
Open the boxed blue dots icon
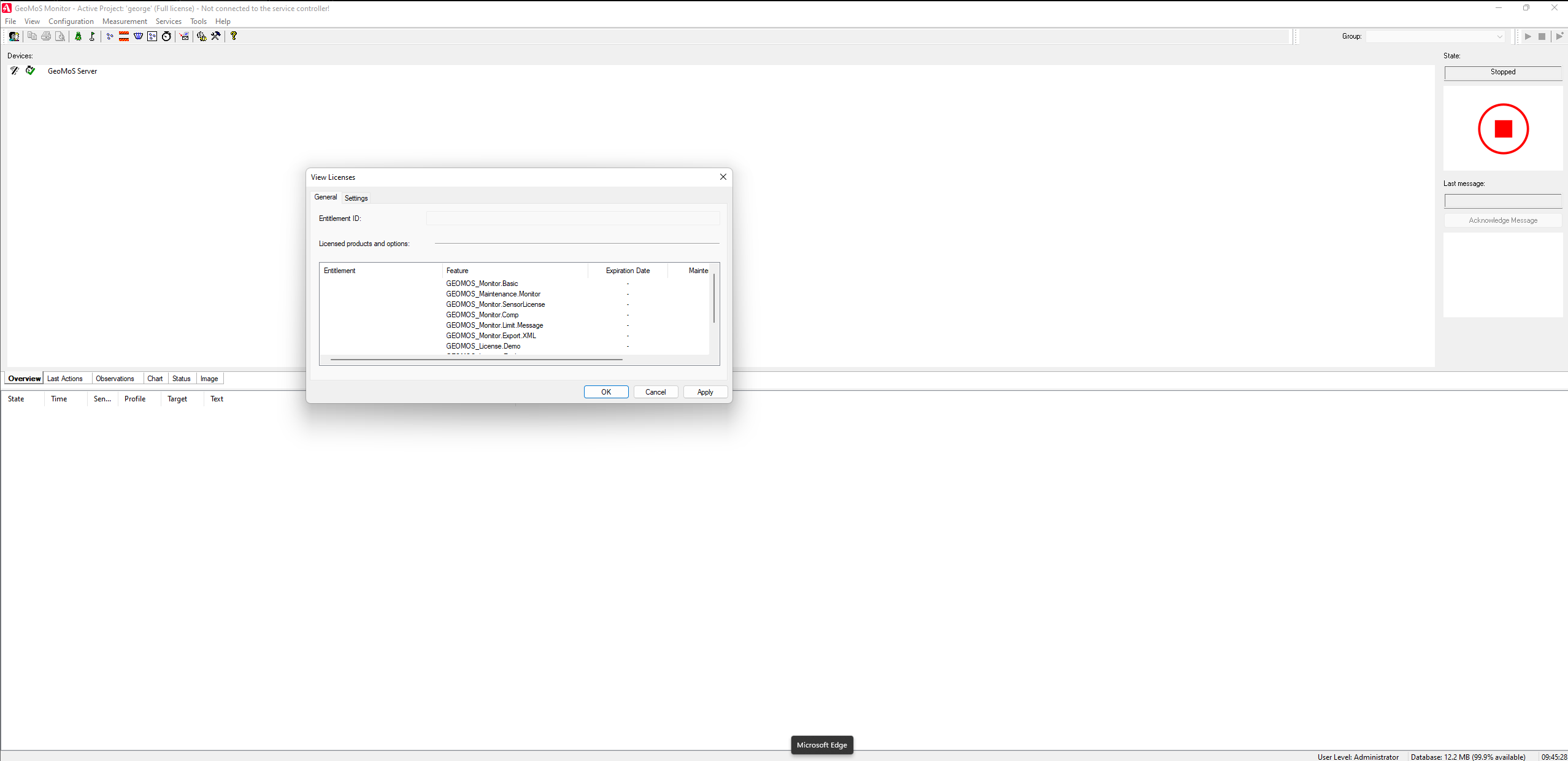(x=152, y=36)
